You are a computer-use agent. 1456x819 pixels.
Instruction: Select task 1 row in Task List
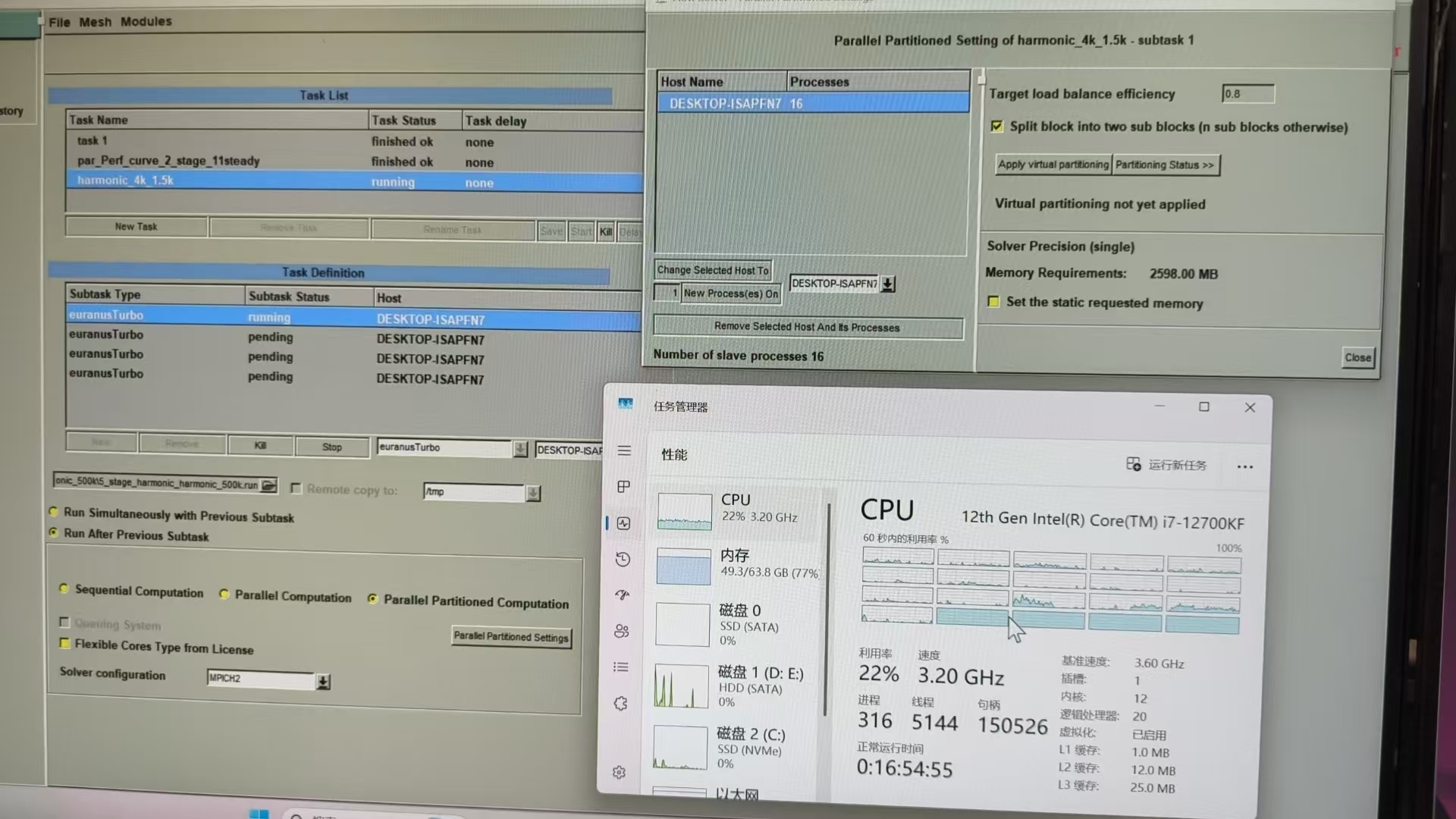coord(354,141)
